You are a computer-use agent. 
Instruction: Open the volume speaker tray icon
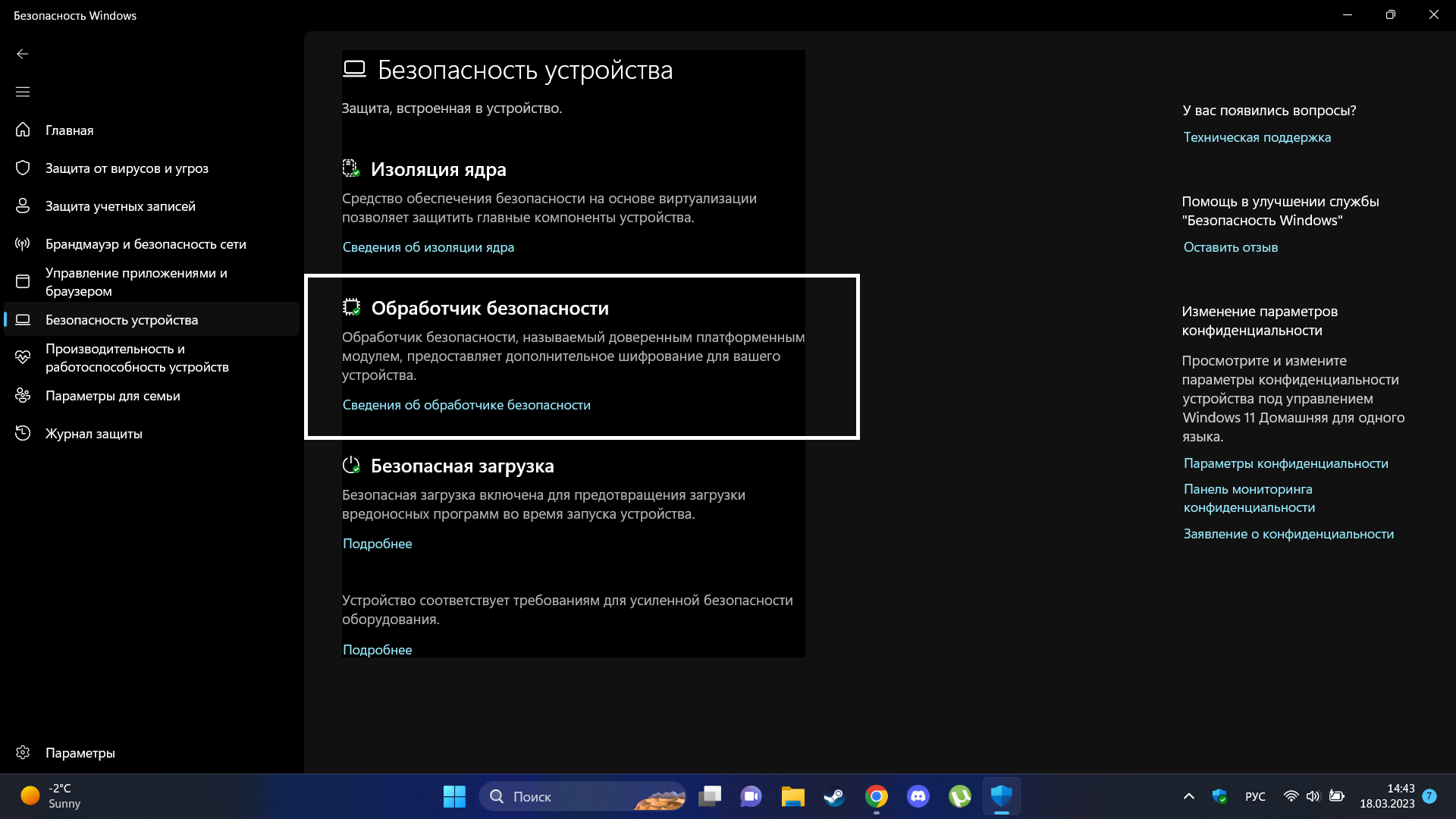(1313, 796)
